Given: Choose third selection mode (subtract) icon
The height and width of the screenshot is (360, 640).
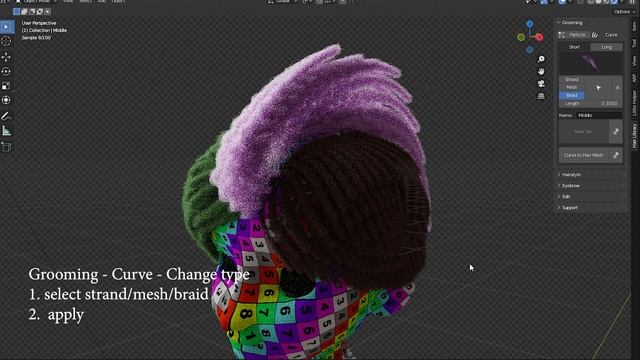Looking at the screenshot, I should 32,12.
